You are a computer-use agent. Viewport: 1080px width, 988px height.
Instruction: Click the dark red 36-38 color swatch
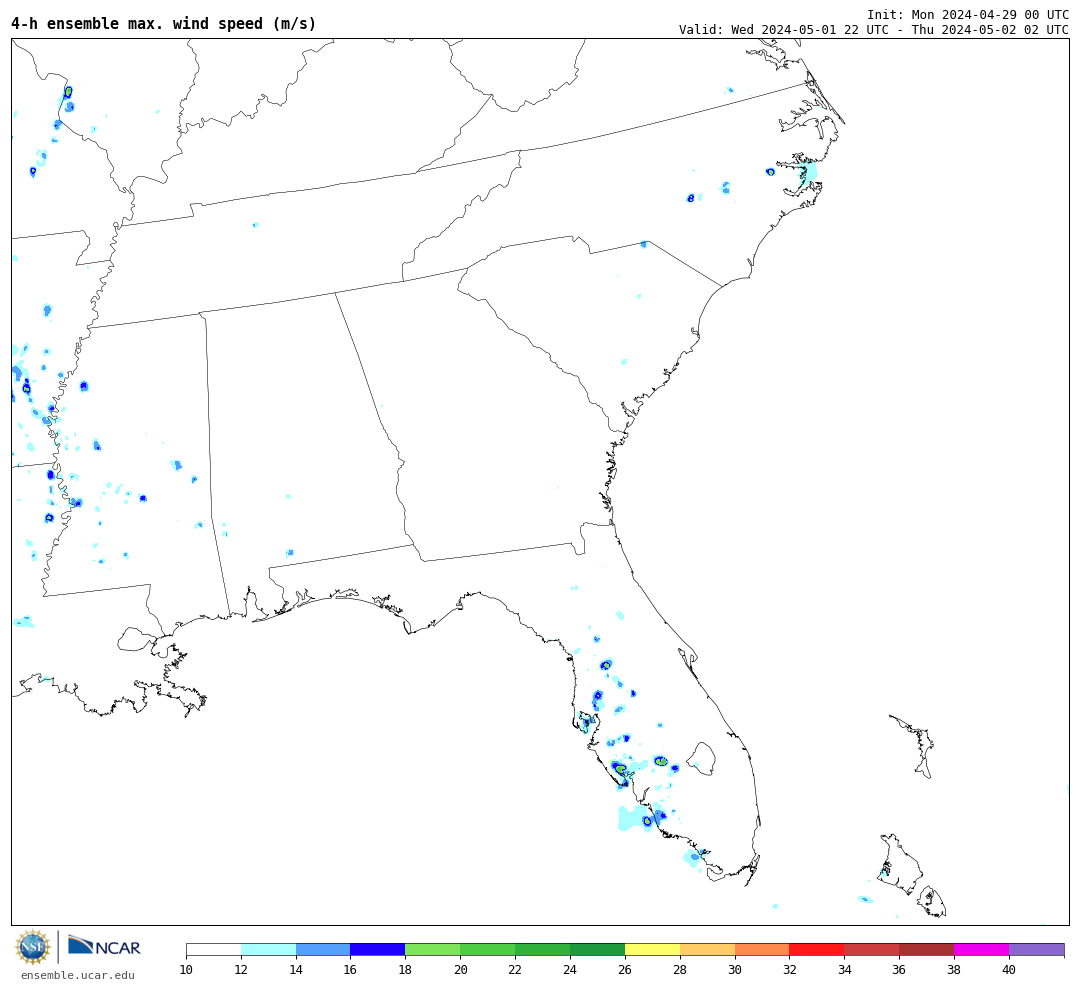pyautogui.click(x=926, y=949)
